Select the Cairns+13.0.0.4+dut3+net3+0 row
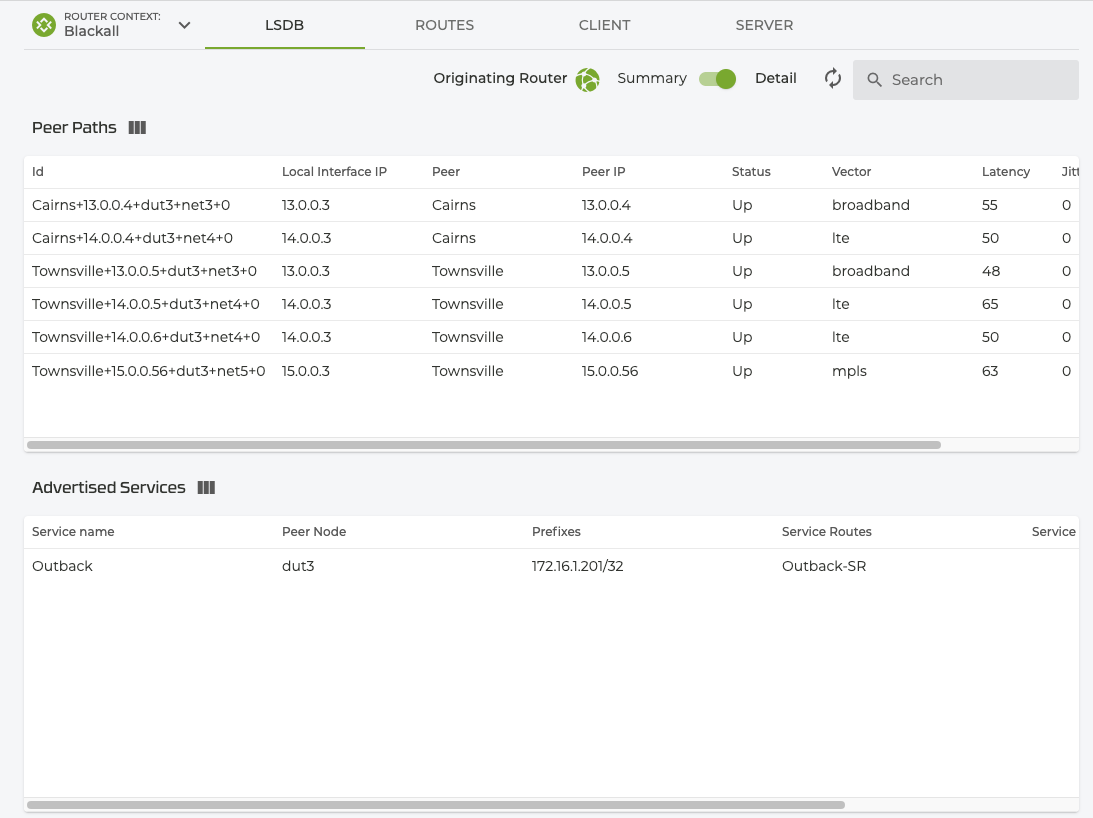This screenshot has height=818, width=1093. [x=131, y=205]
